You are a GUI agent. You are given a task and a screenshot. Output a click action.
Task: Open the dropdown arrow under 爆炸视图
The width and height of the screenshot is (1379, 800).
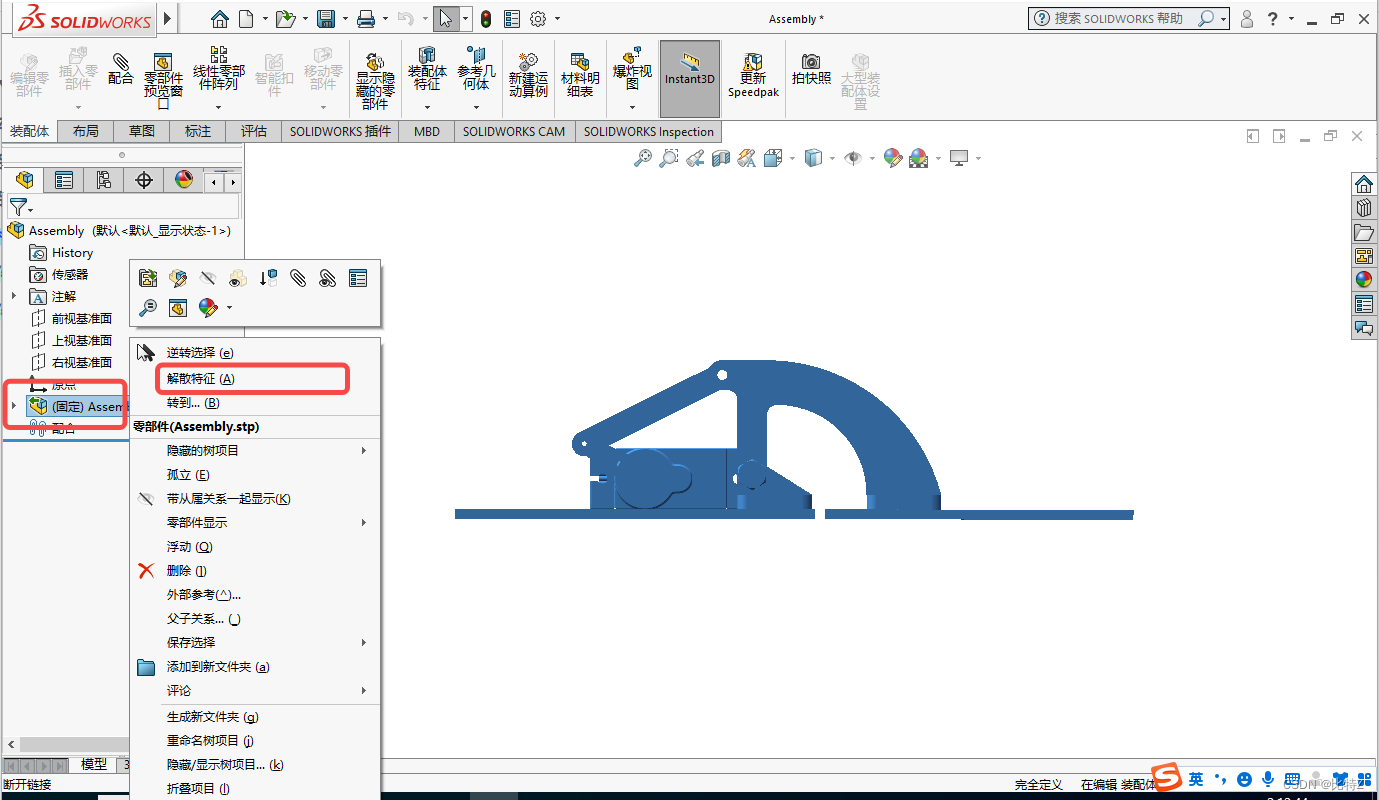tap(633, 107)
